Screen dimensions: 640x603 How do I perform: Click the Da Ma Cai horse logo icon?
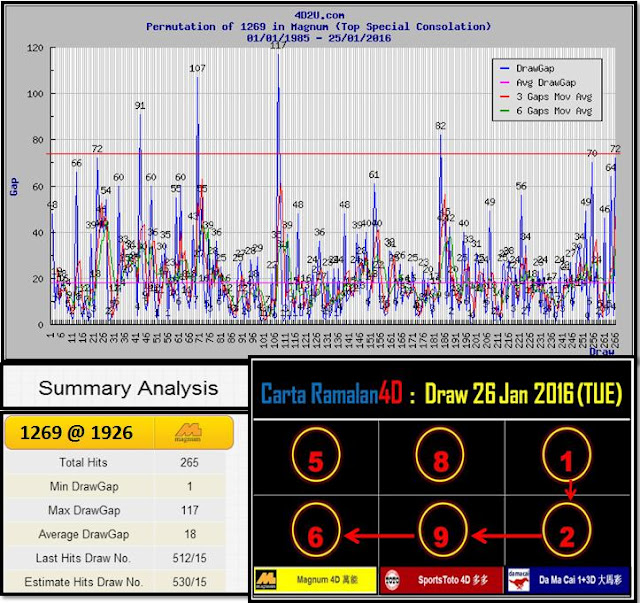519,580
